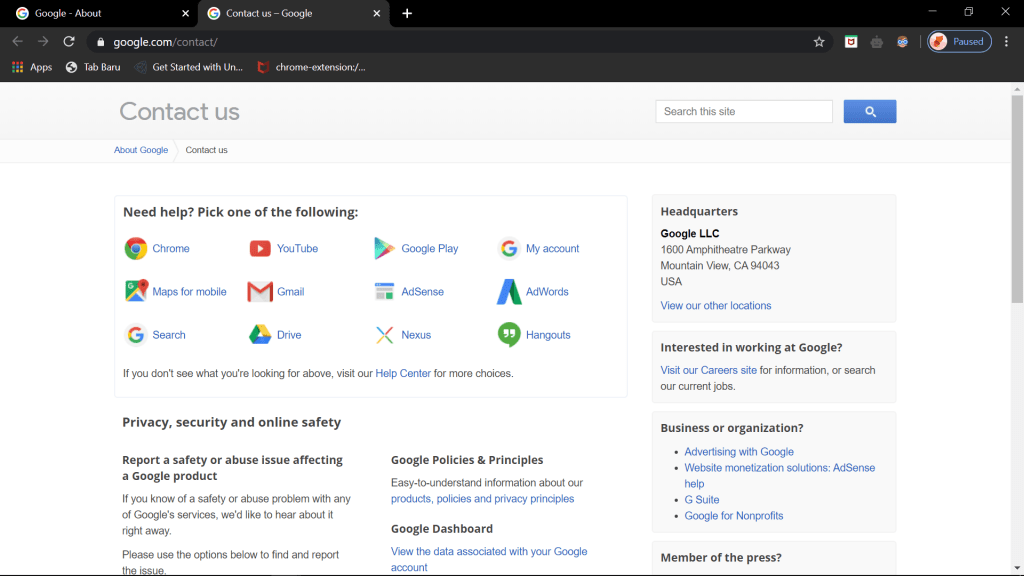Click the Gmail envelope icon
Image resolution: width=1024 pixels, height=576 pixels.
[260, 292]
